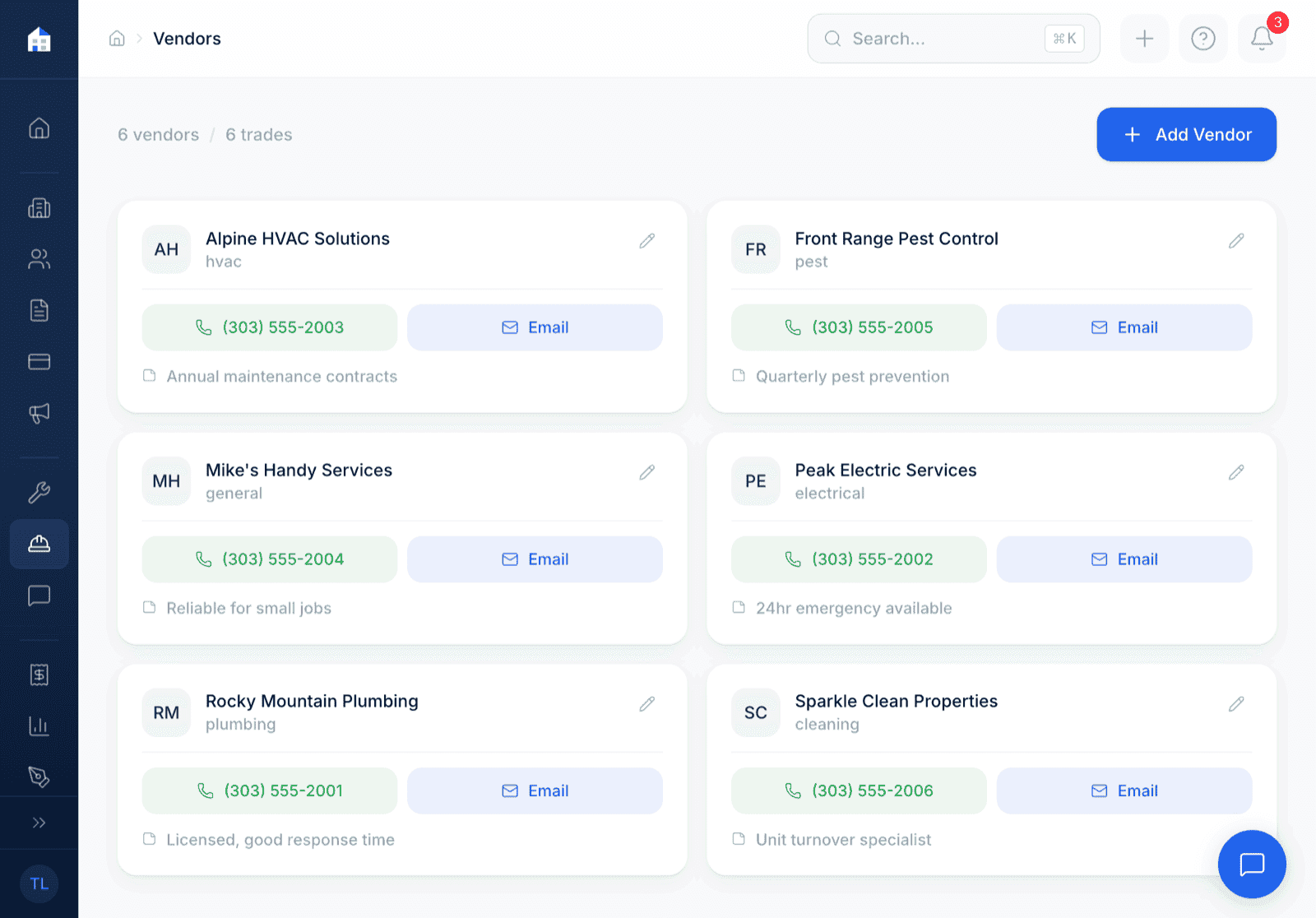Edit Peak Electric Services with pencil icon
Image resolution: width=1316 pixels, height=918 pixels.
[1236, 472]
